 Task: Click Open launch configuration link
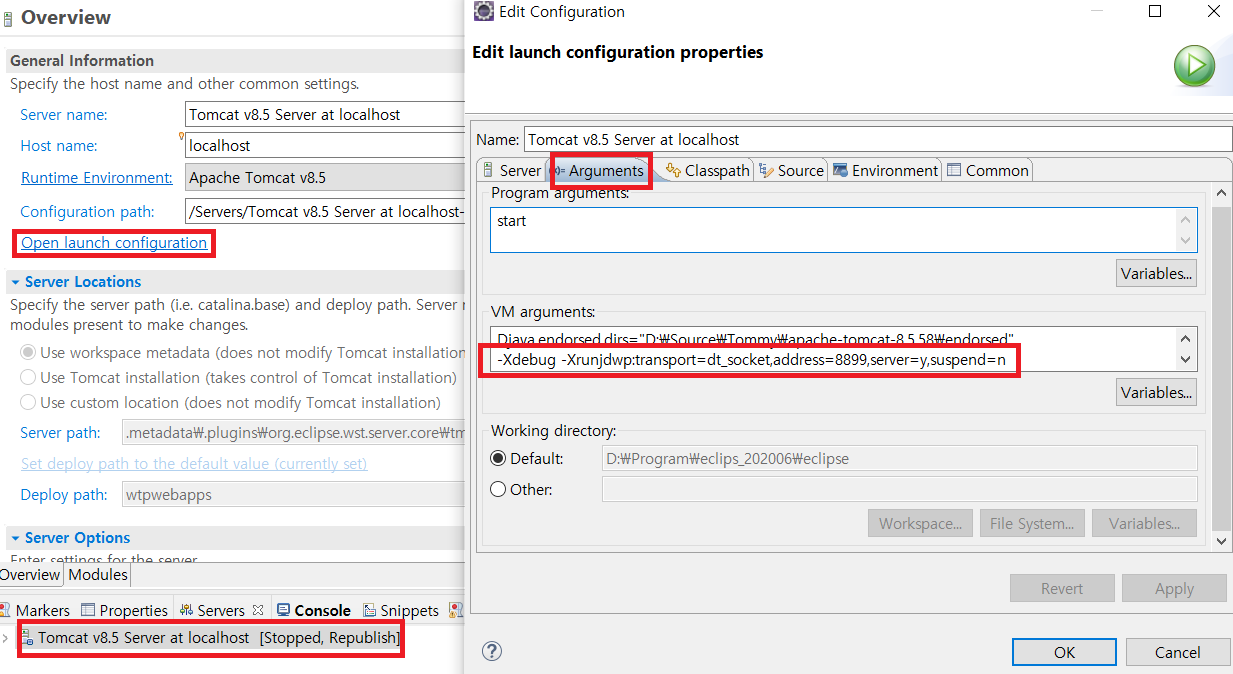pyautogui.click(x=114, y=243)
